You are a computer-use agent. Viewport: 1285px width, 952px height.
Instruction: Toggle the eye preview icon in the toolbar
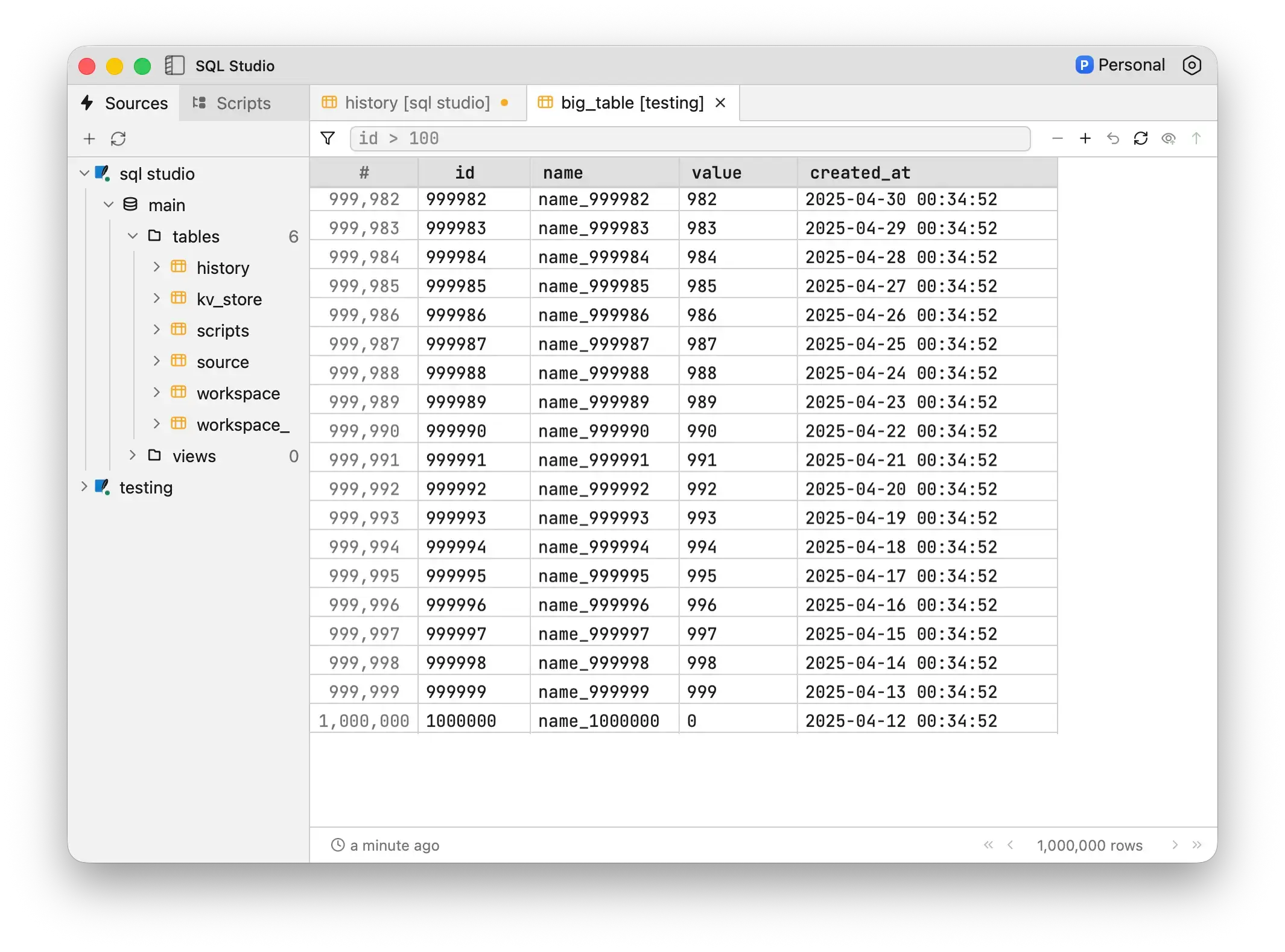[1168, 139]
